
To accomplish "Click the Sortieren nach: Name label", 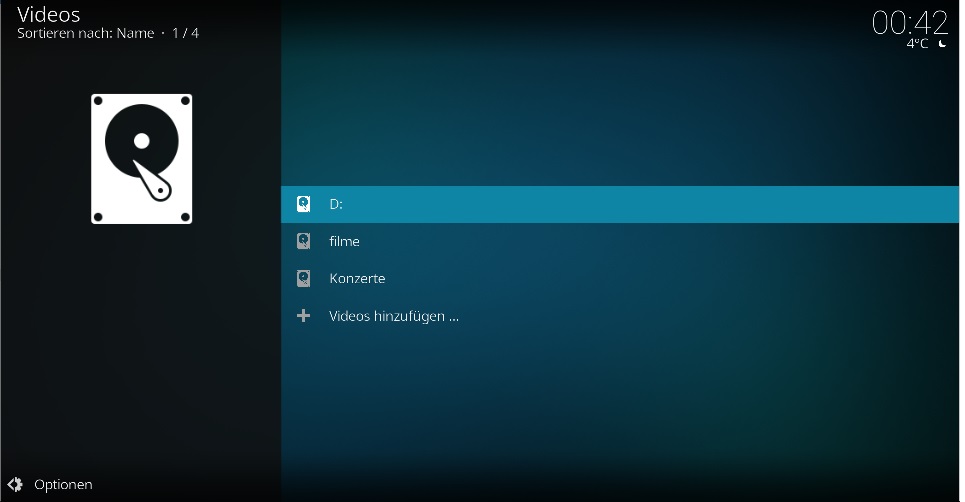I will click(x=86, y=33).
